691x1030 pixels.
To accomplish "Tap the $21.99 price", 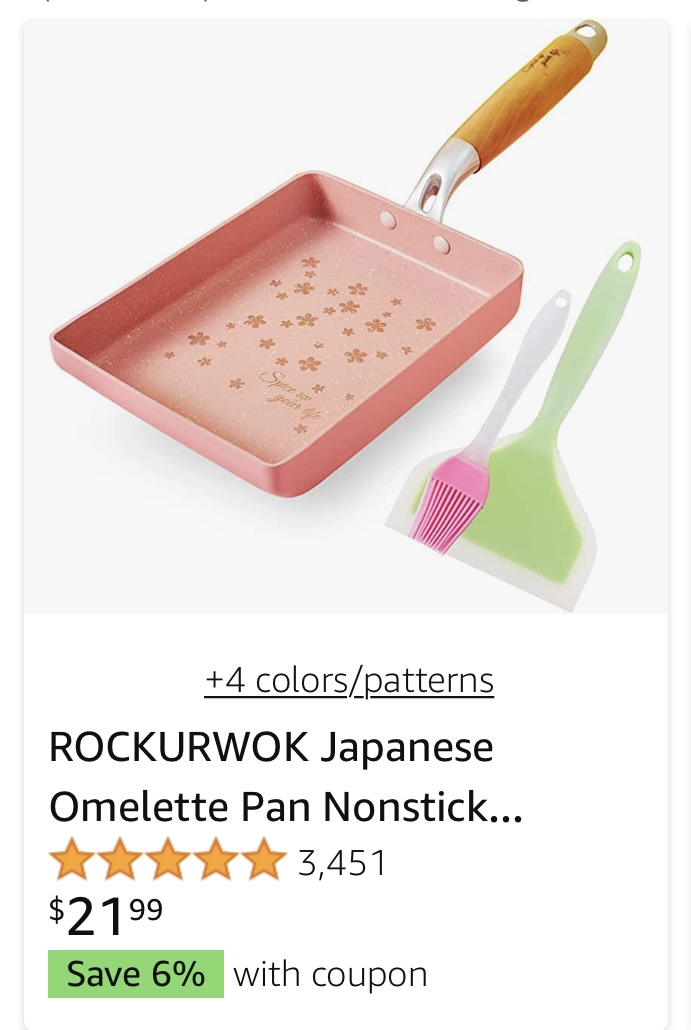I will tap(106, 916).
